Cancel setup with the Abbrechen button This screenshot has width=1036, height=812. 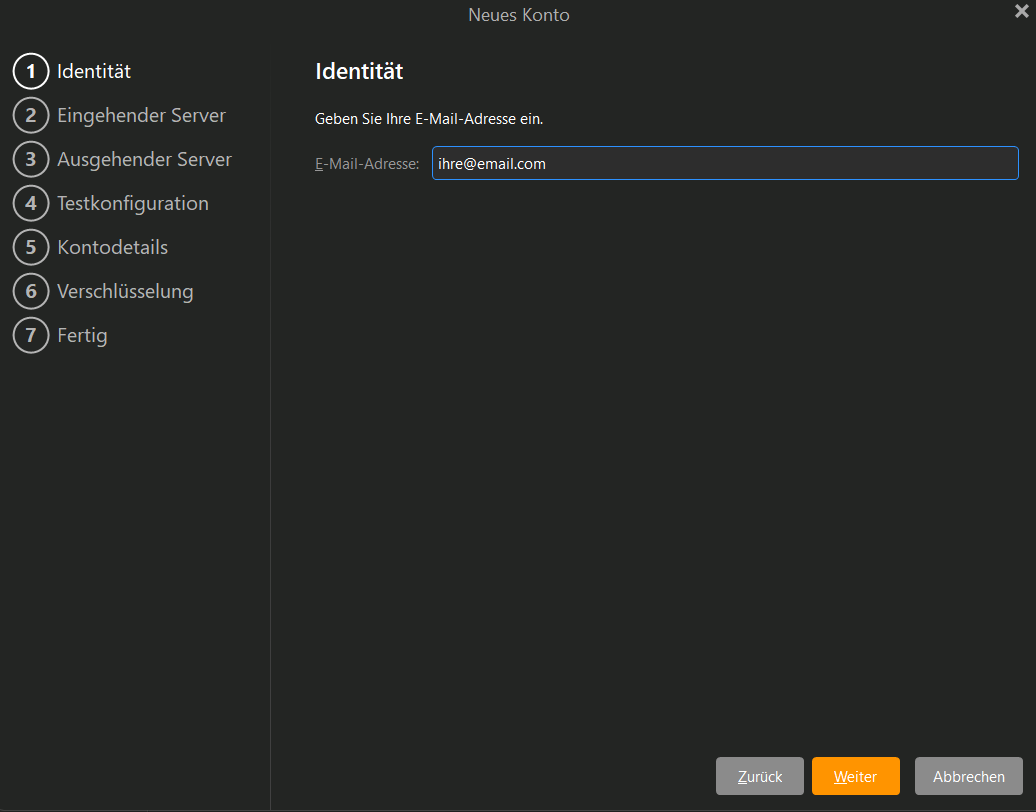tap(968, 776)
